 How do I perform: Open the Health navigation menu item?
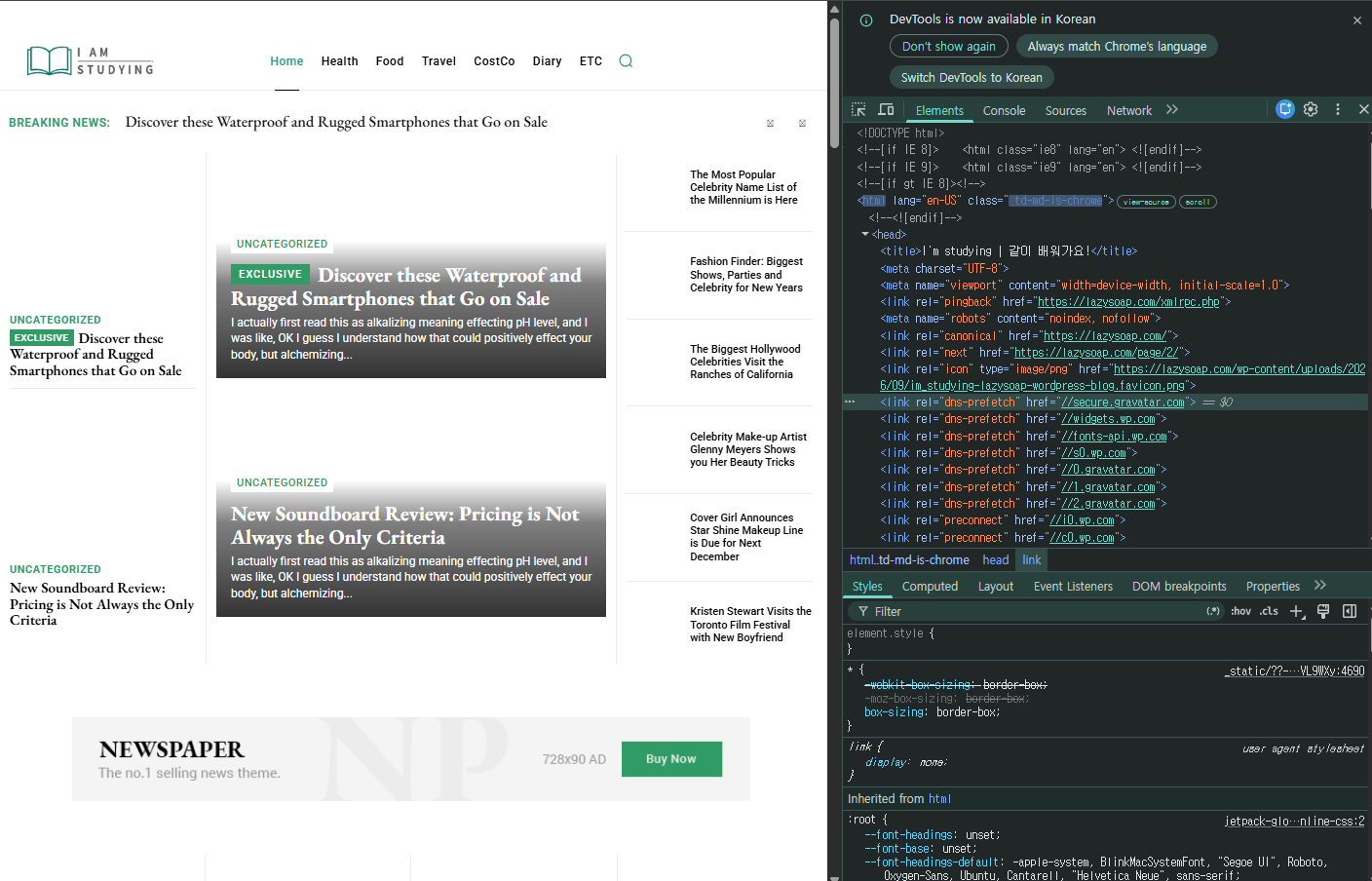pyautogui.click(x=340, y=61)
